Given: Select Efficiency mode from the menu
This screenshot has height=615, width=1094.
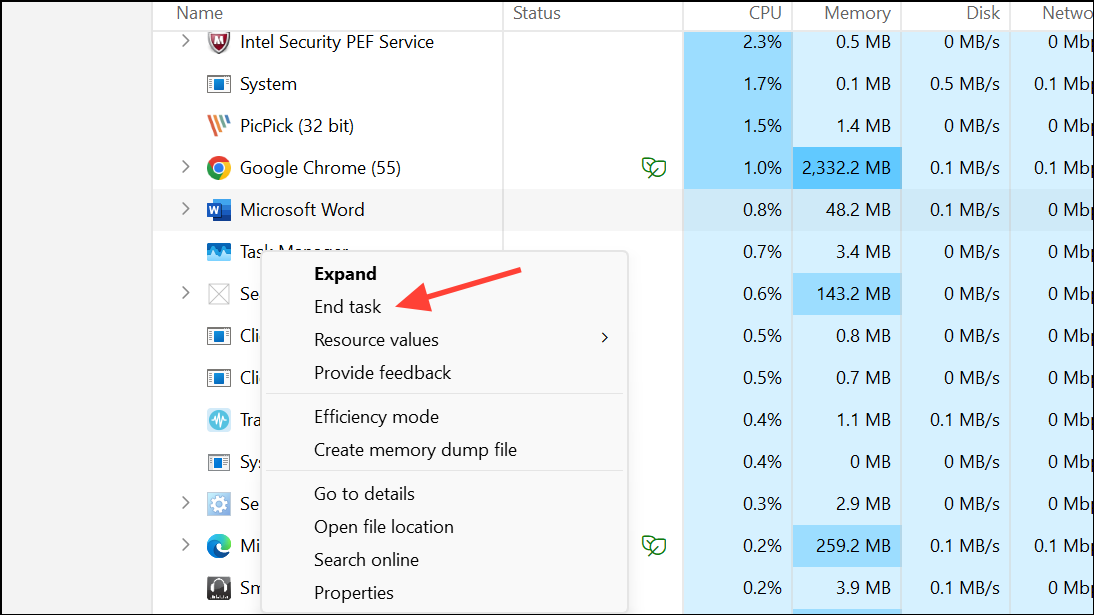Looking at the screenshot, I should click(376, 416).
